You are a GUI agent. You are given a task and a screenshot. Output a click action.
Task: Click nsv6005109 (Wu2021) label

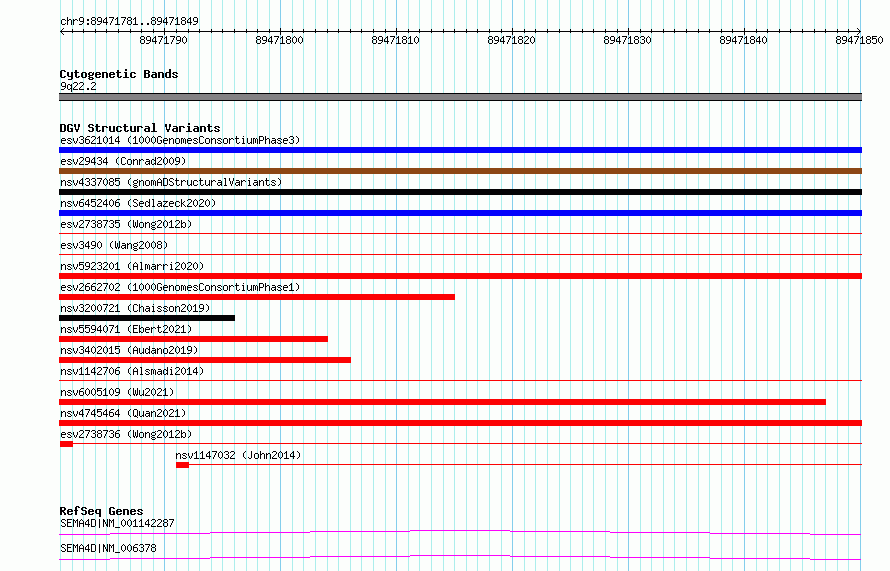(117, 392)
